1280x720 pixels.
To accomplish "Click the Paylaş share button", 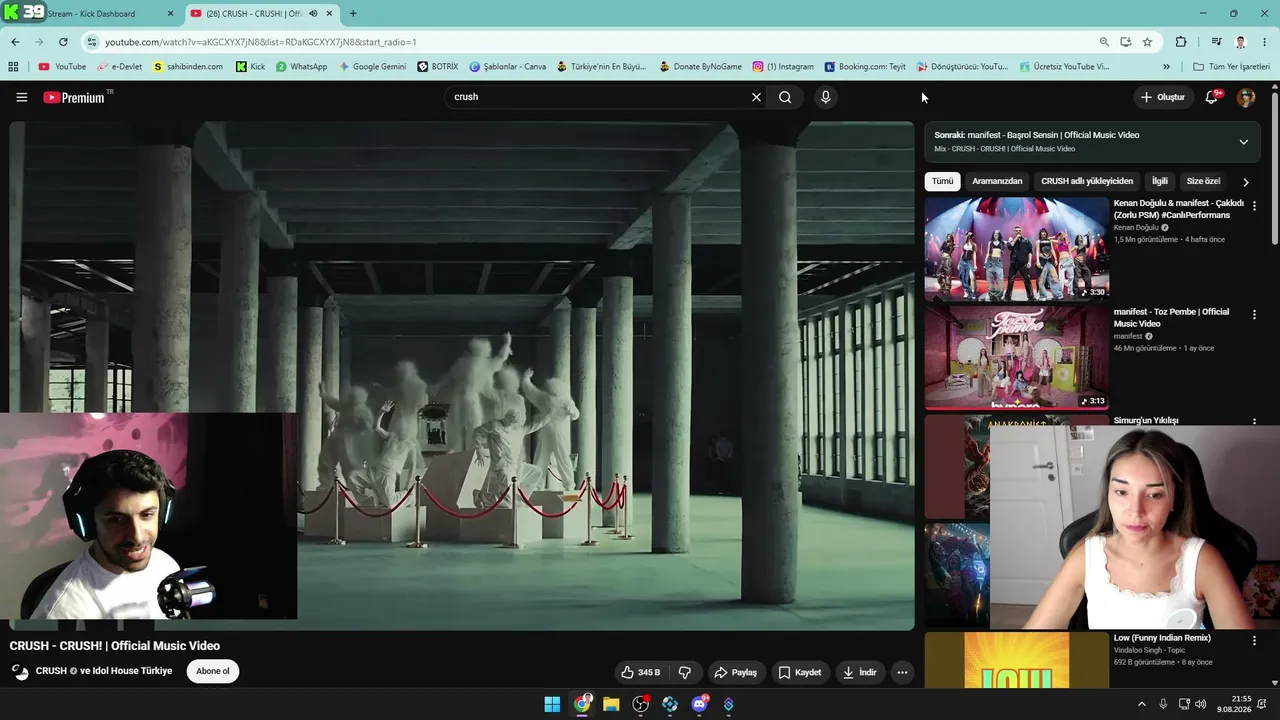I will [x=735, y=672].
